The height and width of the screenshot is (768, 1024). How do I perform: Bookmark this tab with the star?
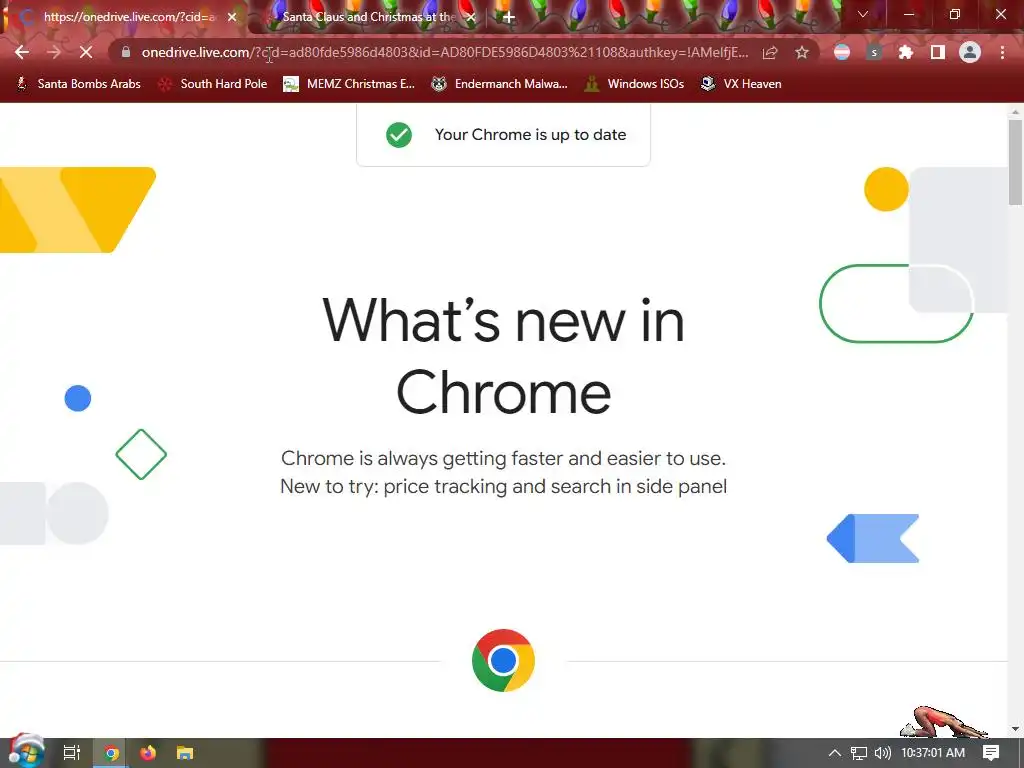pyautogui.click(x=802, y=52)
